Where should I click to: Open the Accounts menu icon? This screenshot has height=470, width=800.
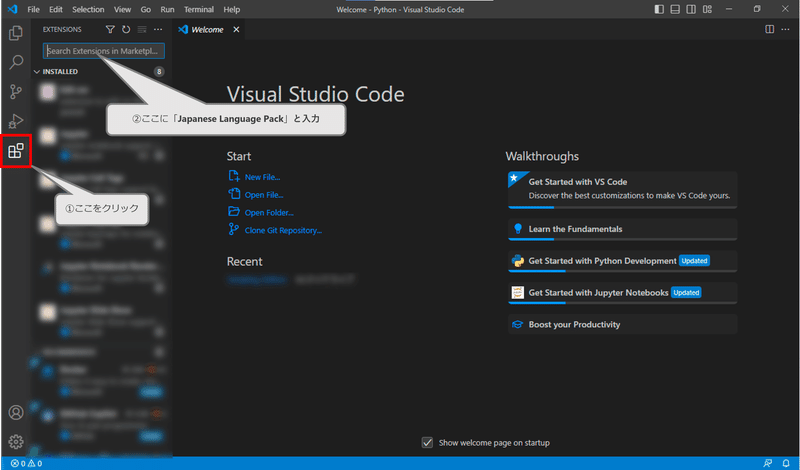16,412
